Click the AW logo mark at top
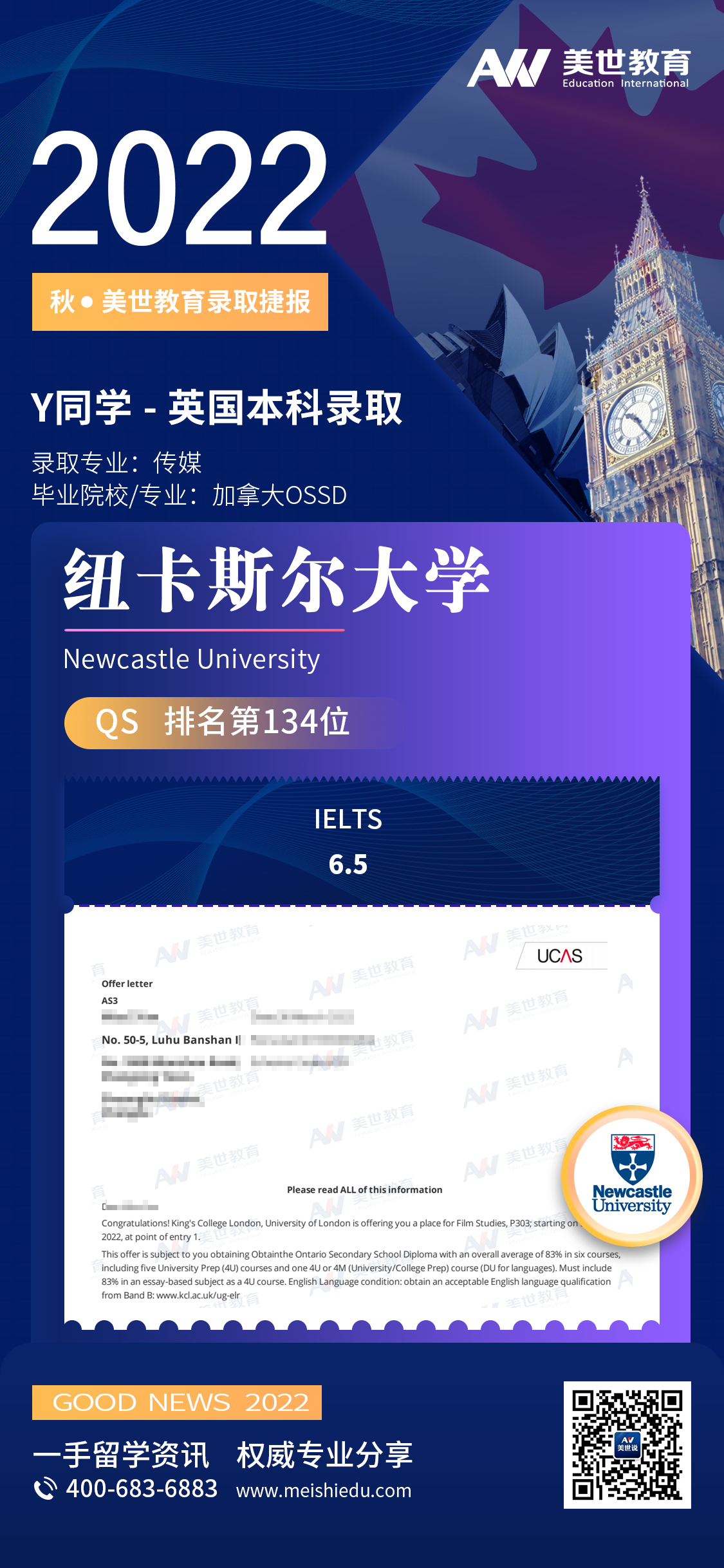 point(508,68)
